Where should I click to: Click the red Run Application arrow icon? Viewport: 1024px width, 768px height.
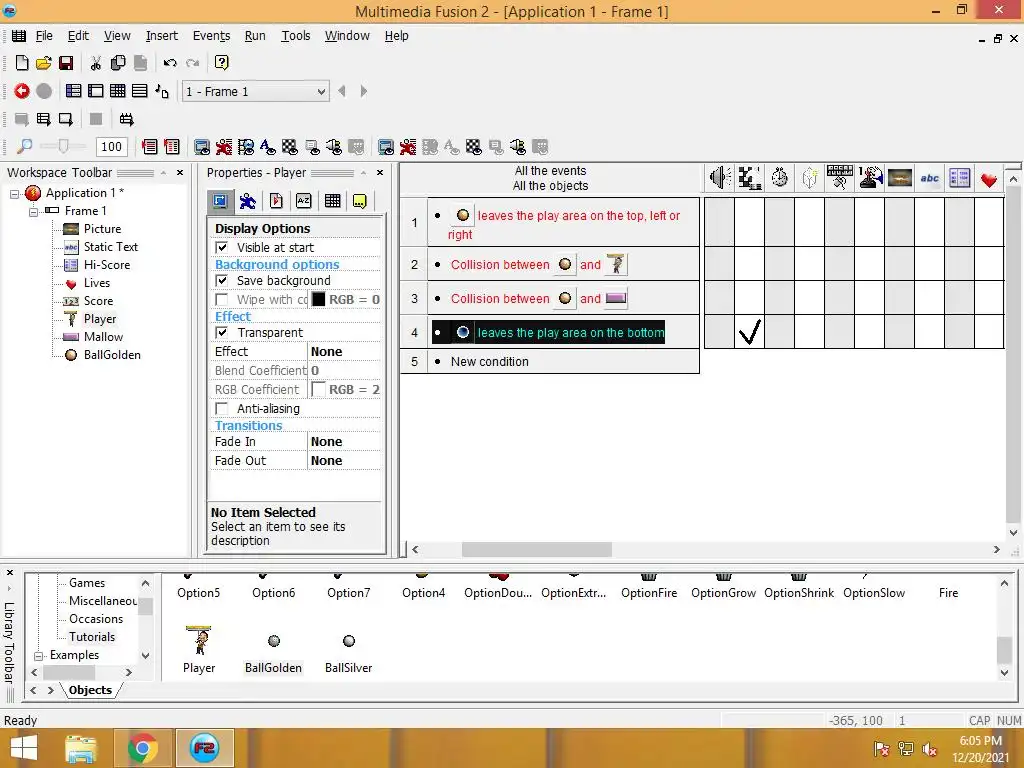22,91
